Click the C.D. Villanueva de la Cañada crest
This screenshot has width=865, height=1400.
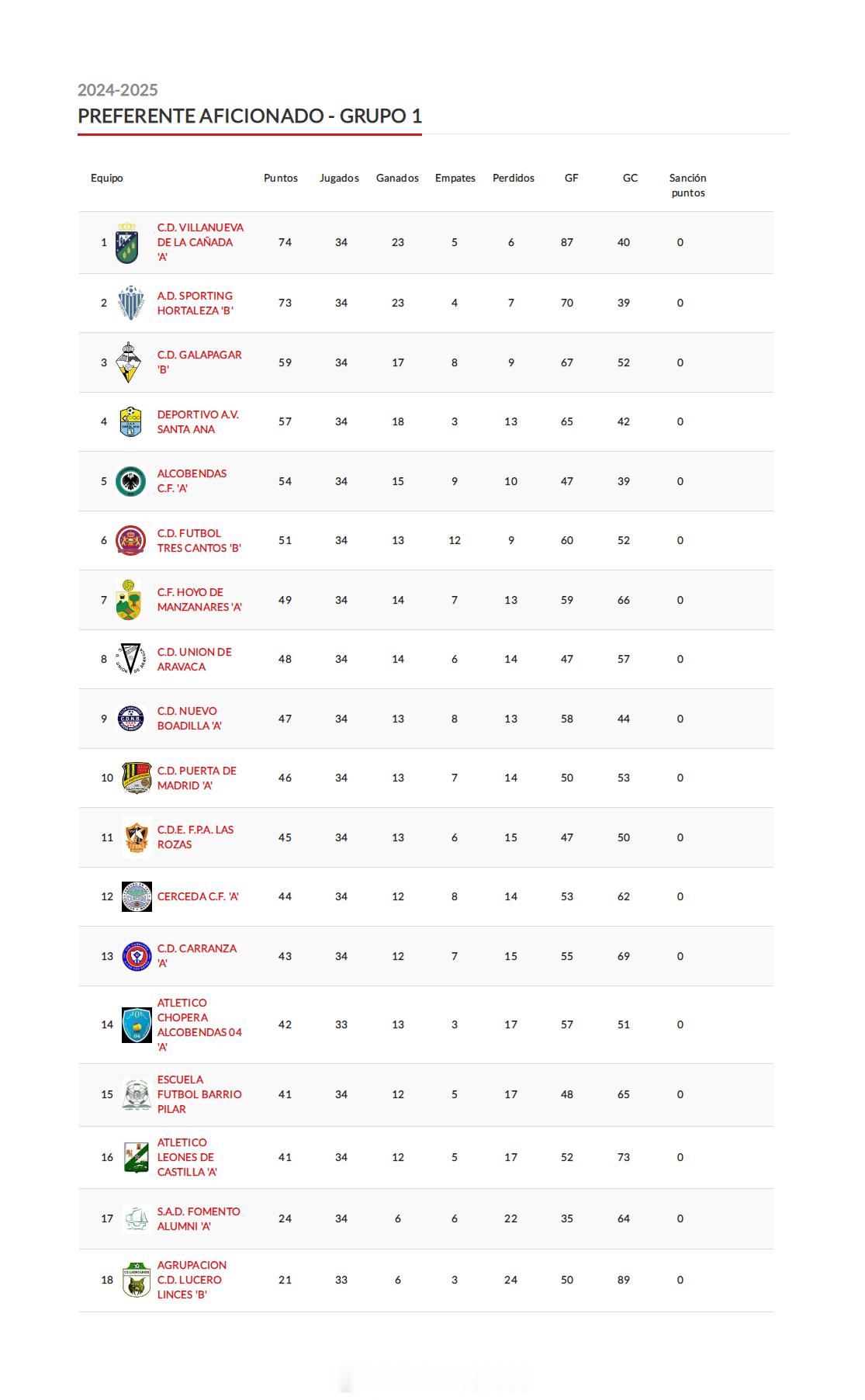[x=127, y=243]
